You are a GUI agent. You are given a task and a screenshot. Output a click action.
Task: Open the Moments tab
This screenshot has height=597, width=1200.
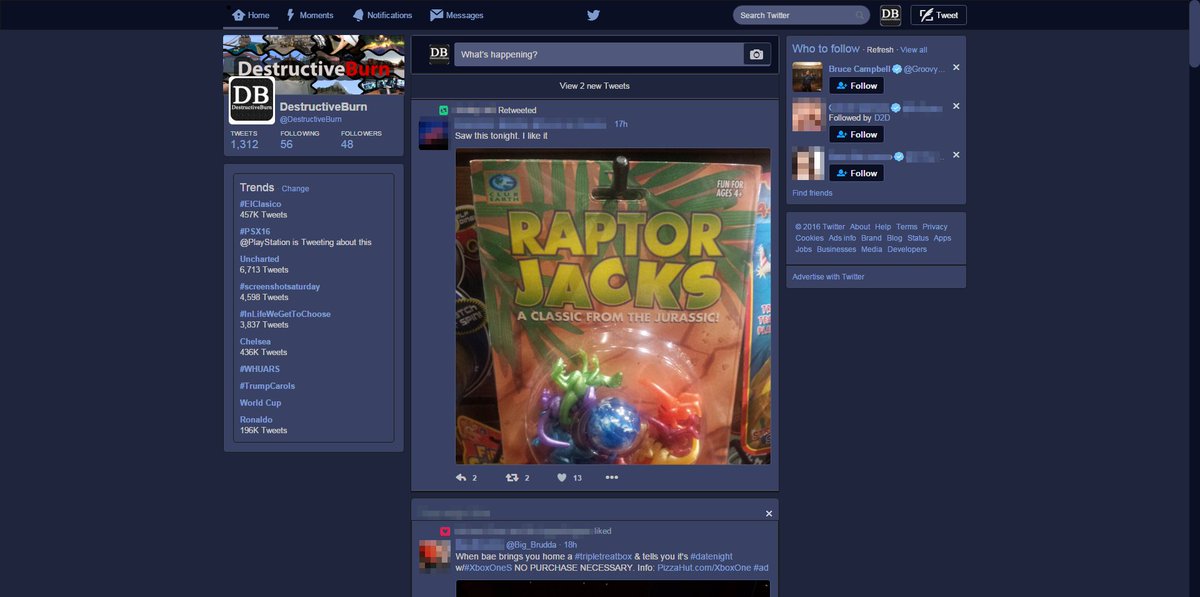coord(310,15)
